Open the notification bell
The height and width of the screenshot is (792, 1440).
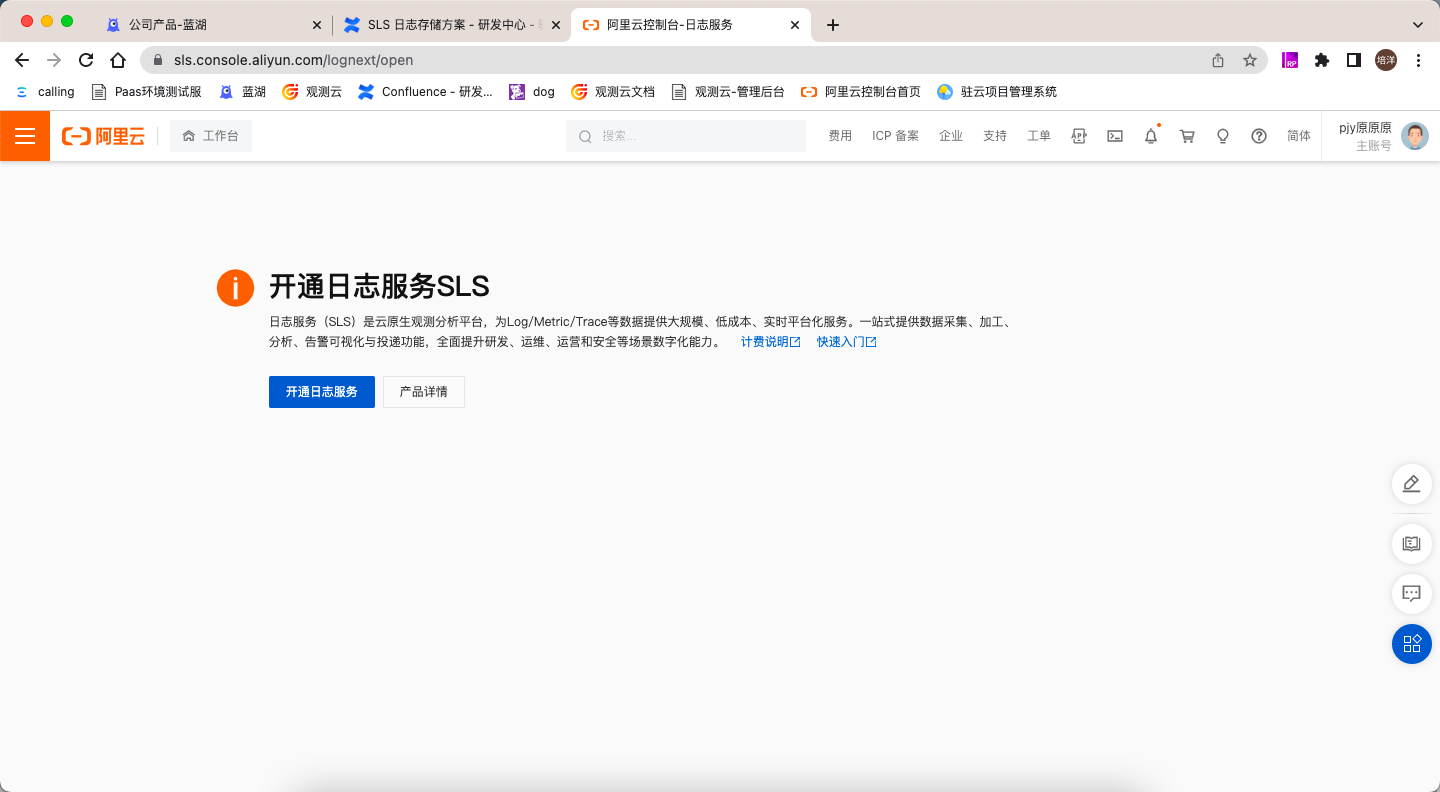1151,136
